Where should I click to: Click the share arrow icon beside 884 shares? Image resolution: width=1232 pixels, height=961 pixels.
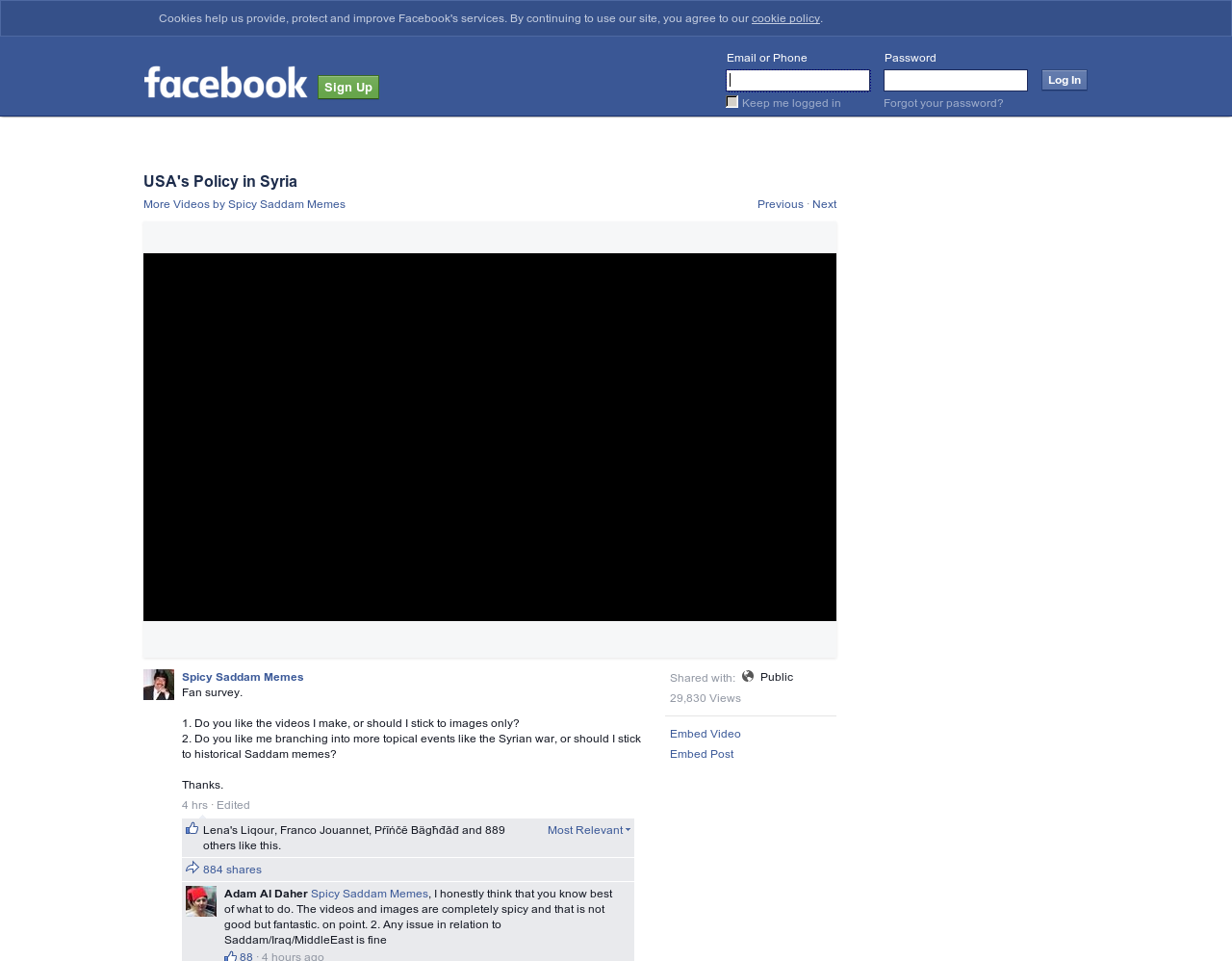192,868
